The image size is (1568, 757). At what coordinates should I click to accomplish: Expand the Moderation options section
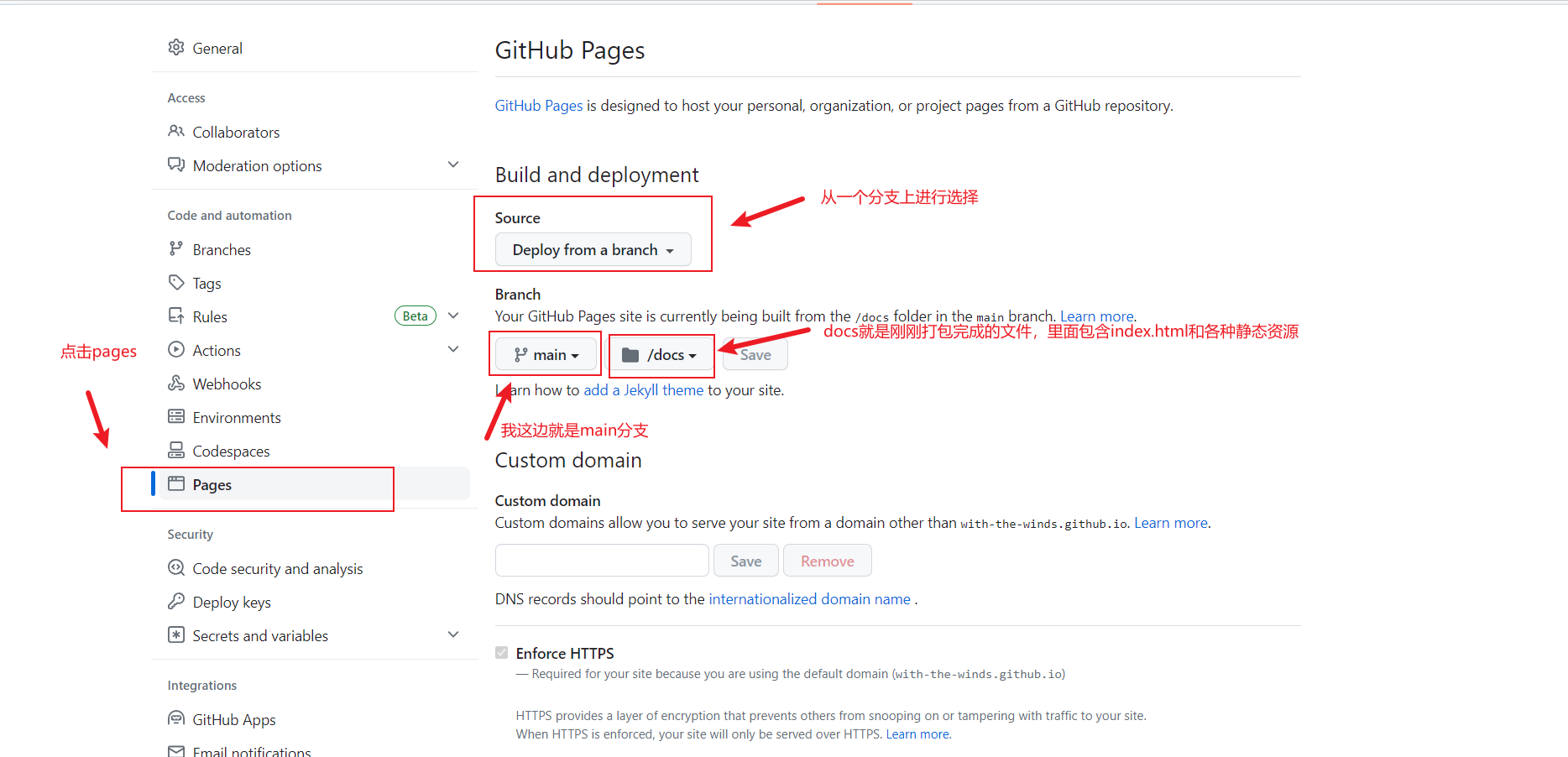[453, 164]
